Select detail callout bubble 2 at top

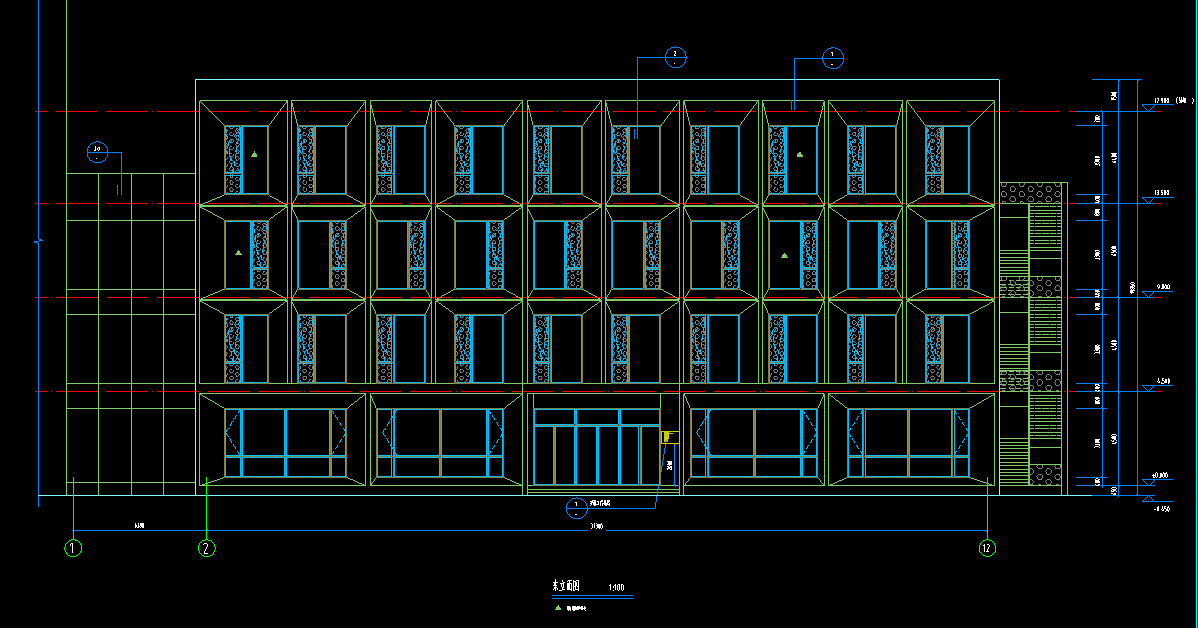[x=675, y=57]
